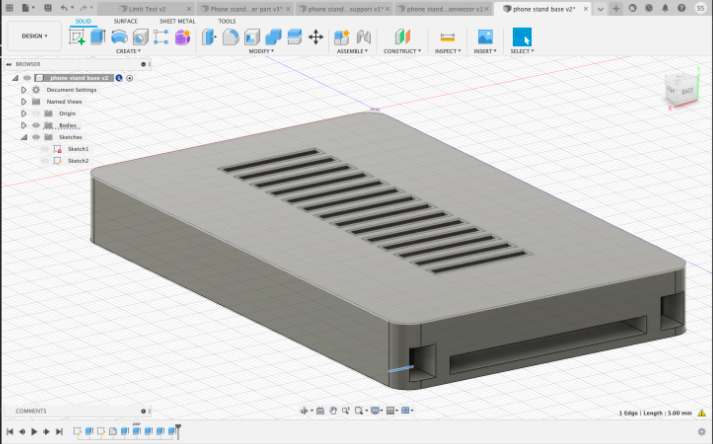
Task: Close the phone stand base v2 tab
Action: click(x=586, y=9)
